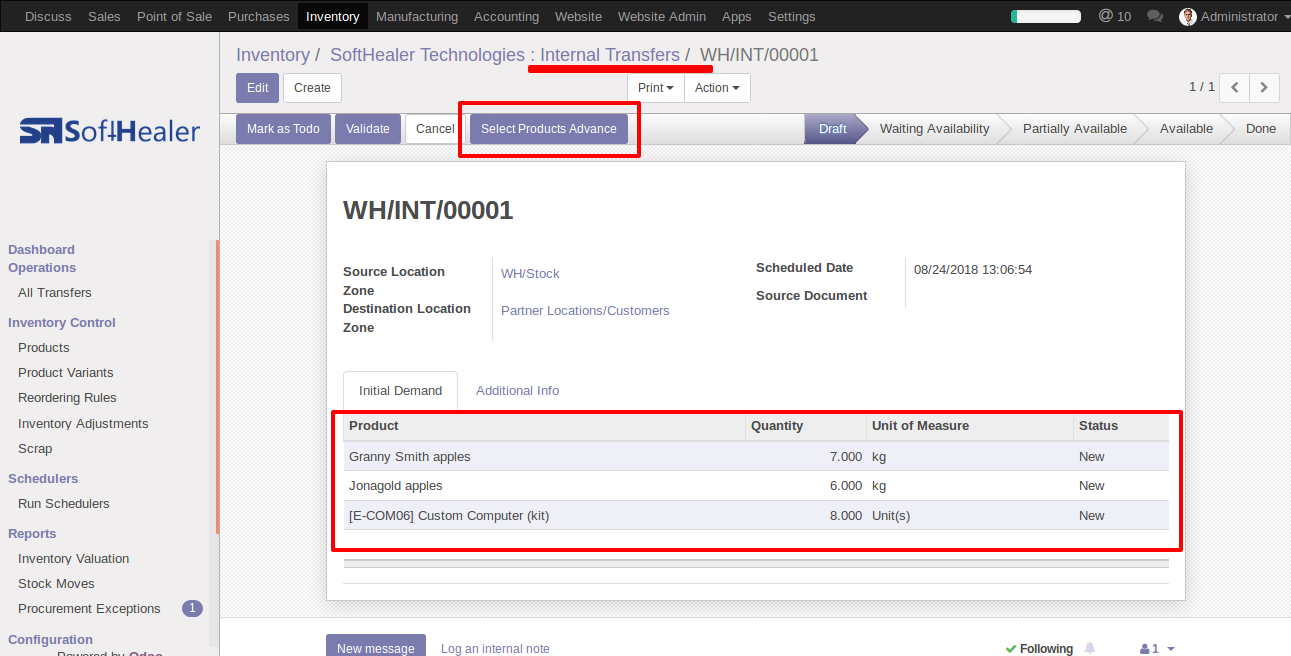
Task: Open Dashboard in sidebar
Action: [41, 250]
